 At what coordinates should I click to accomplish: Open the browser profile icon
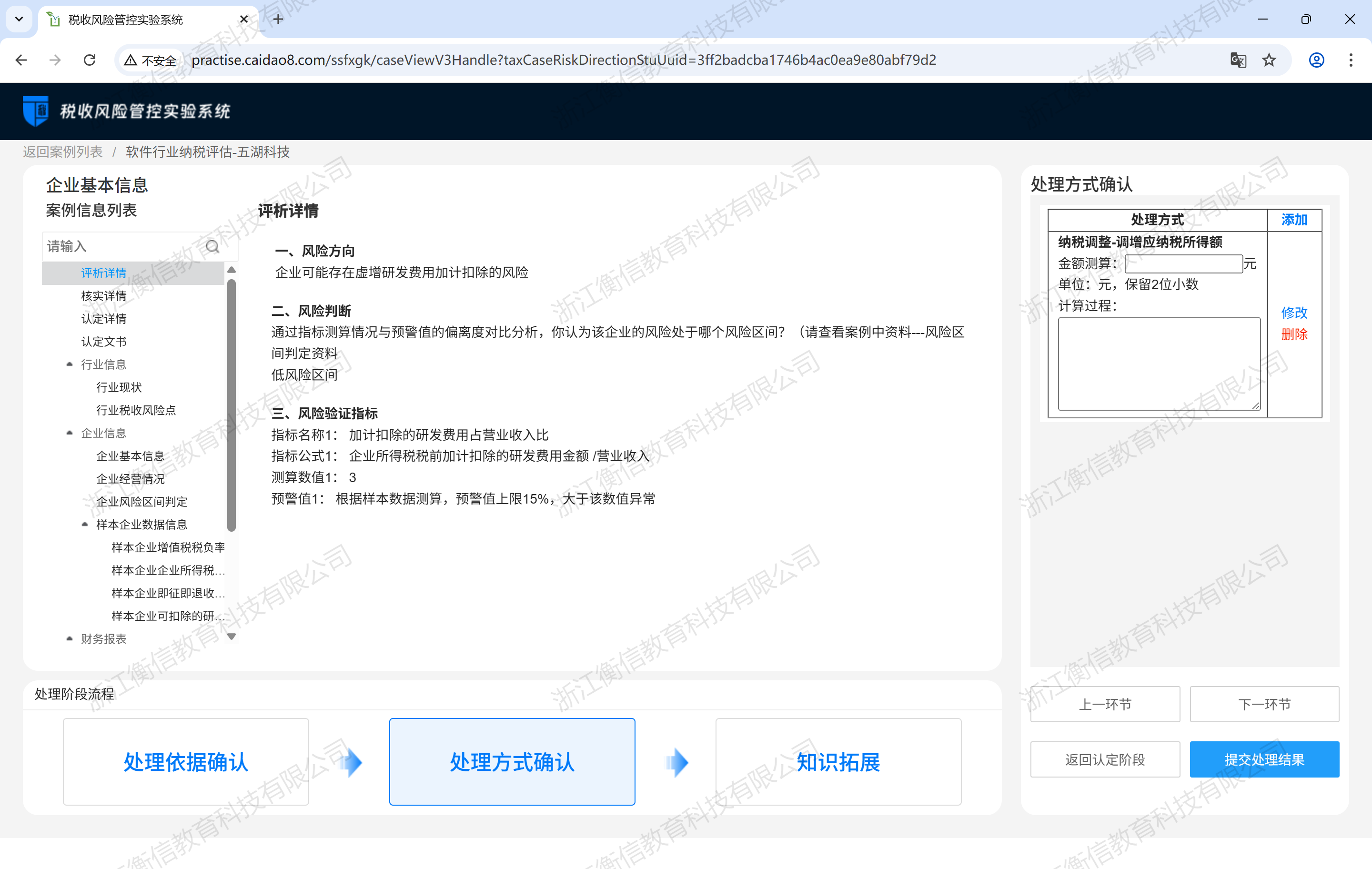[1316, 60]
